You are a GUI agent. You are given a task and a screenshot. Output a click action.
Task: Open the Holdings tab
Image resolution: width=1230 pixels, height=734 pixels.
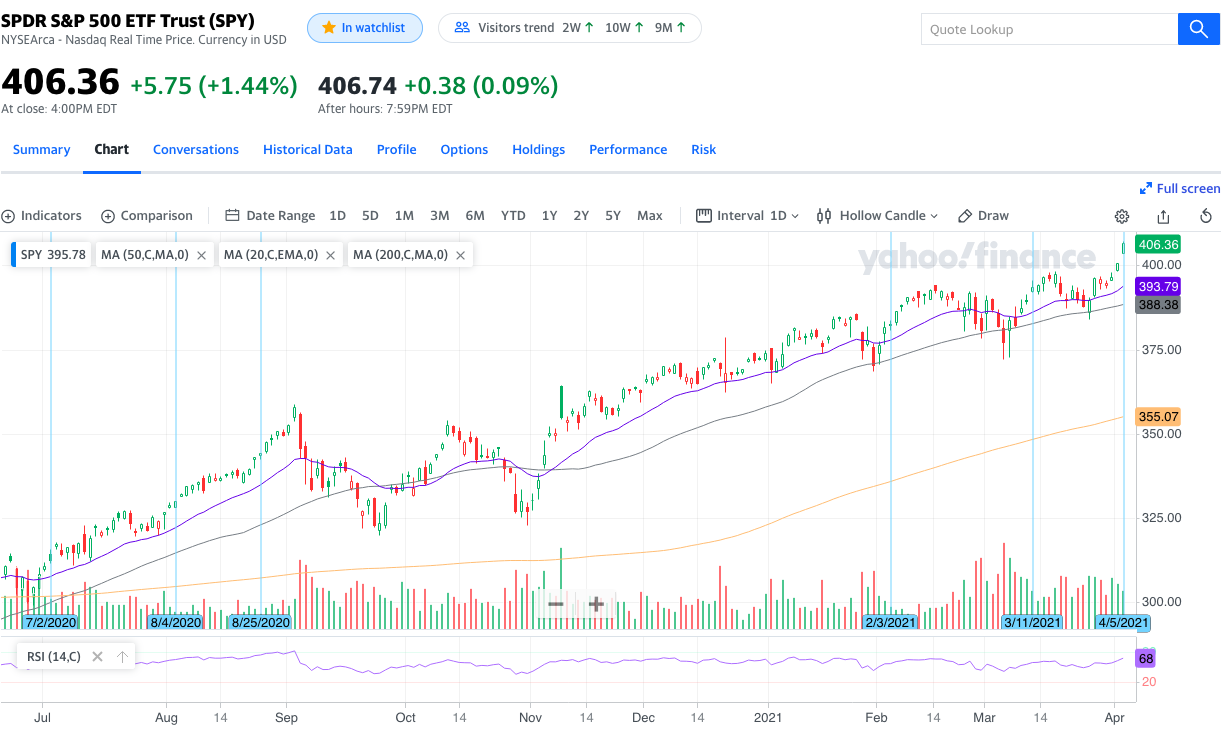[x=538, y=150]
